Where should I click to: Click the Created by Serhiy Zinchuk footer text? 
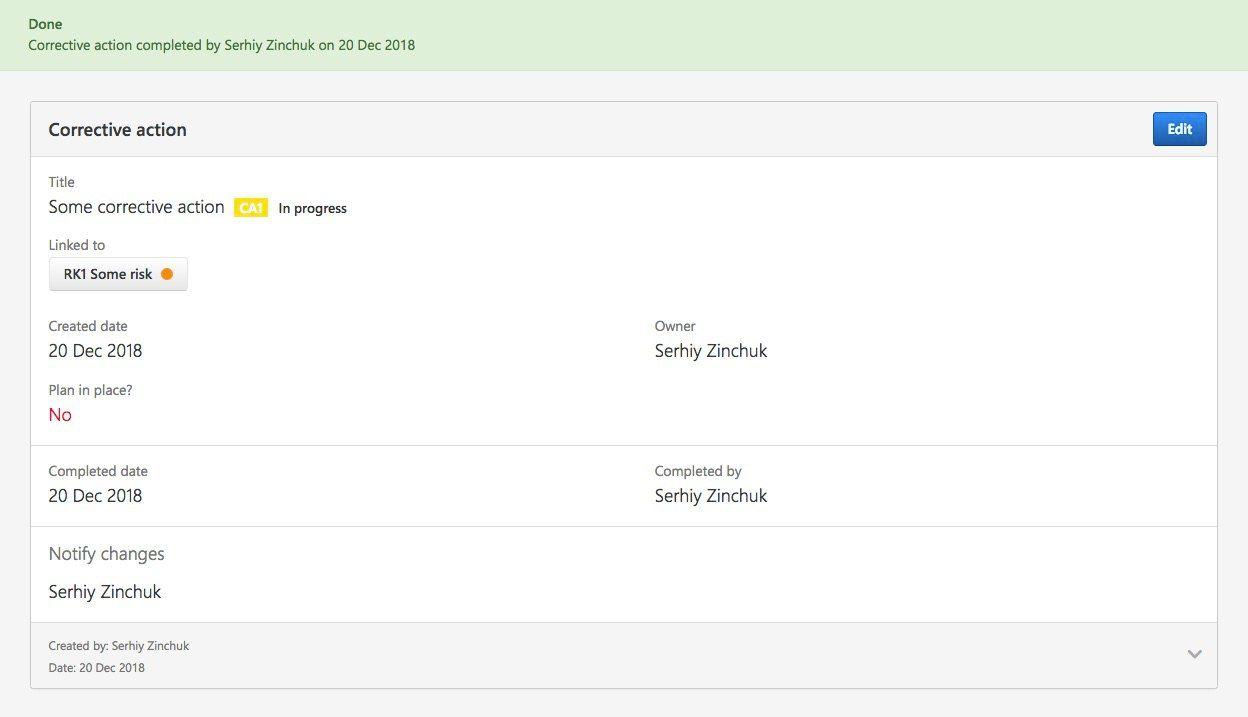point(119,646)
